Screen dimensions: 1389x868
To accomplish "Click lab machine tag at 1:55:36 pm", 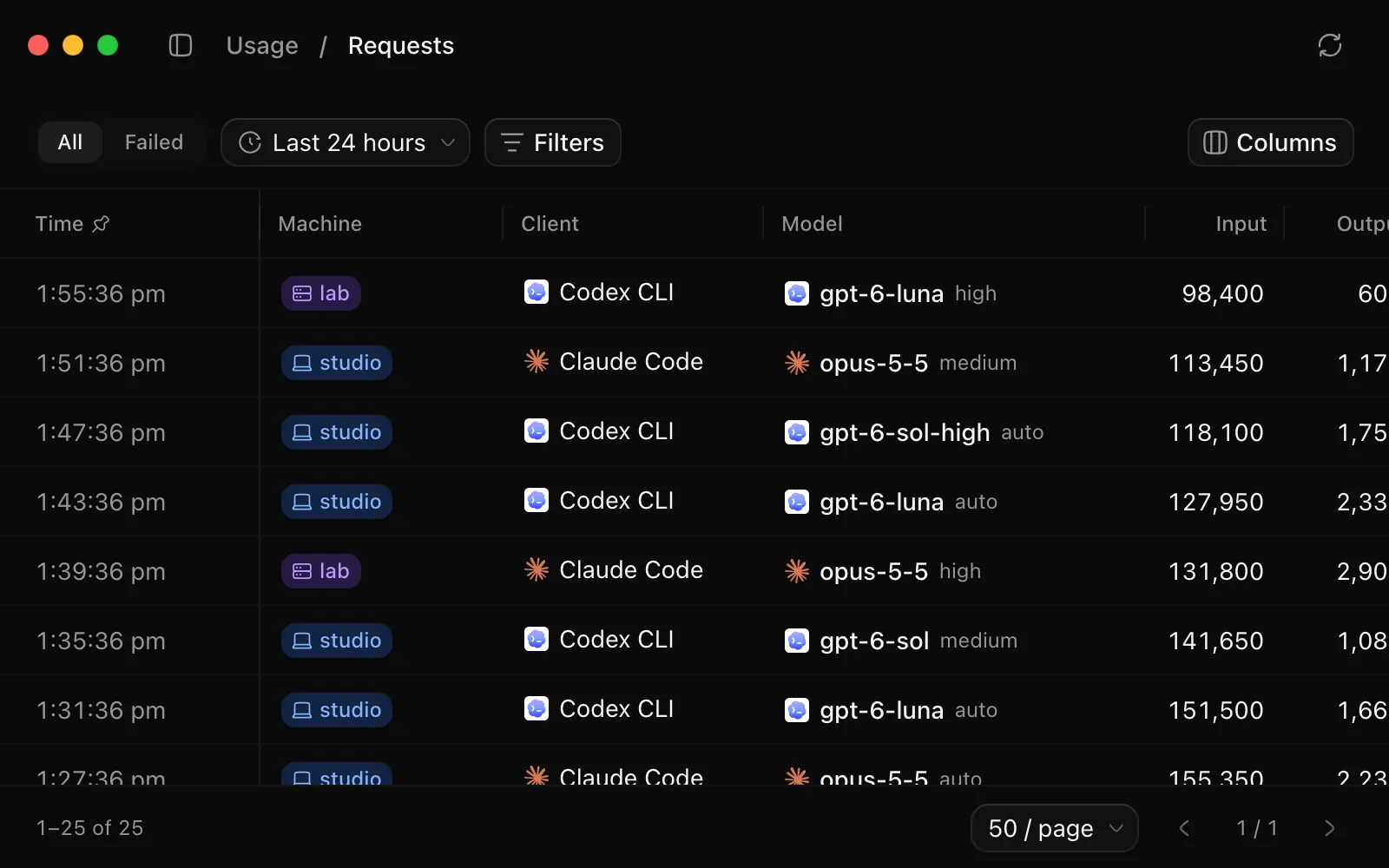I will tap(321, 293).
